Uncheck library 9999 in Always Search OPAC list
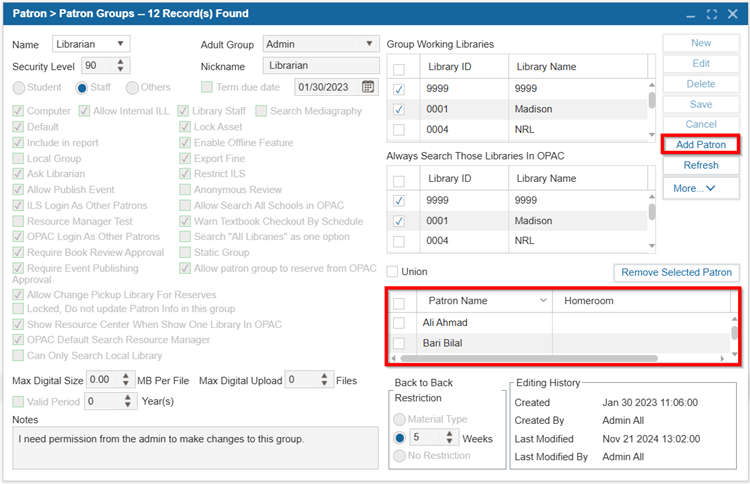The height and width of the screenshot is (484, 750). pos(398,201)
